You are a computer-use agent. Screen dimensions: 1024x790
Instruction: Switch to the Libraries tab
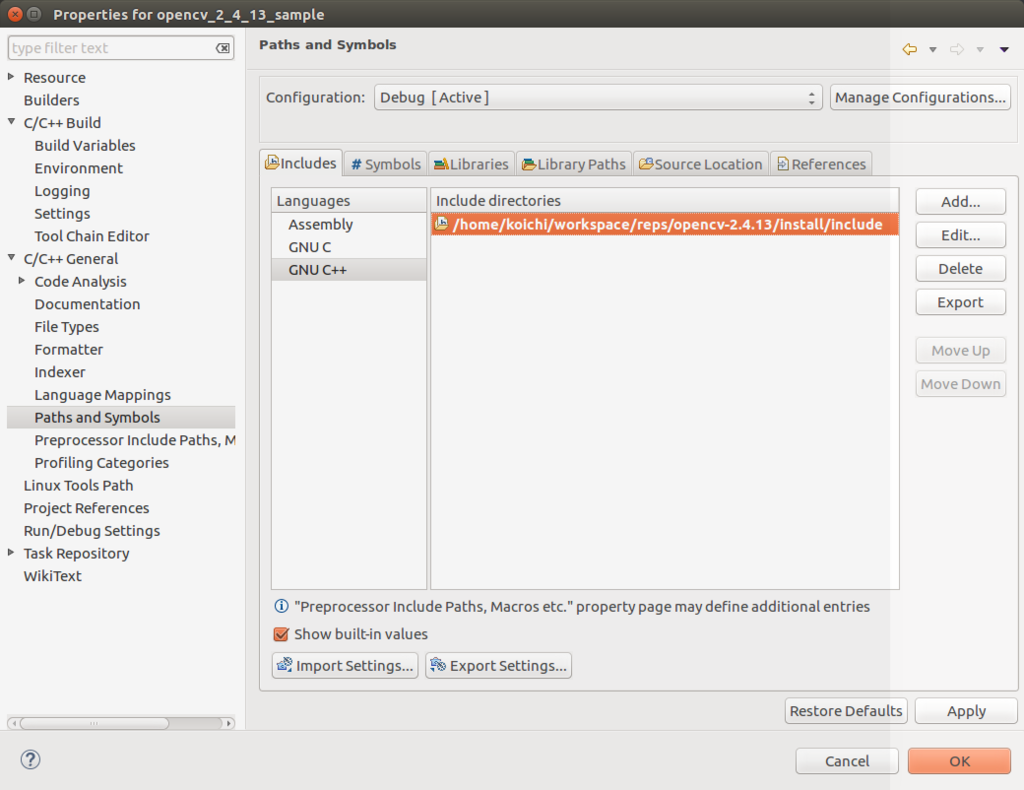pos(471,164)
